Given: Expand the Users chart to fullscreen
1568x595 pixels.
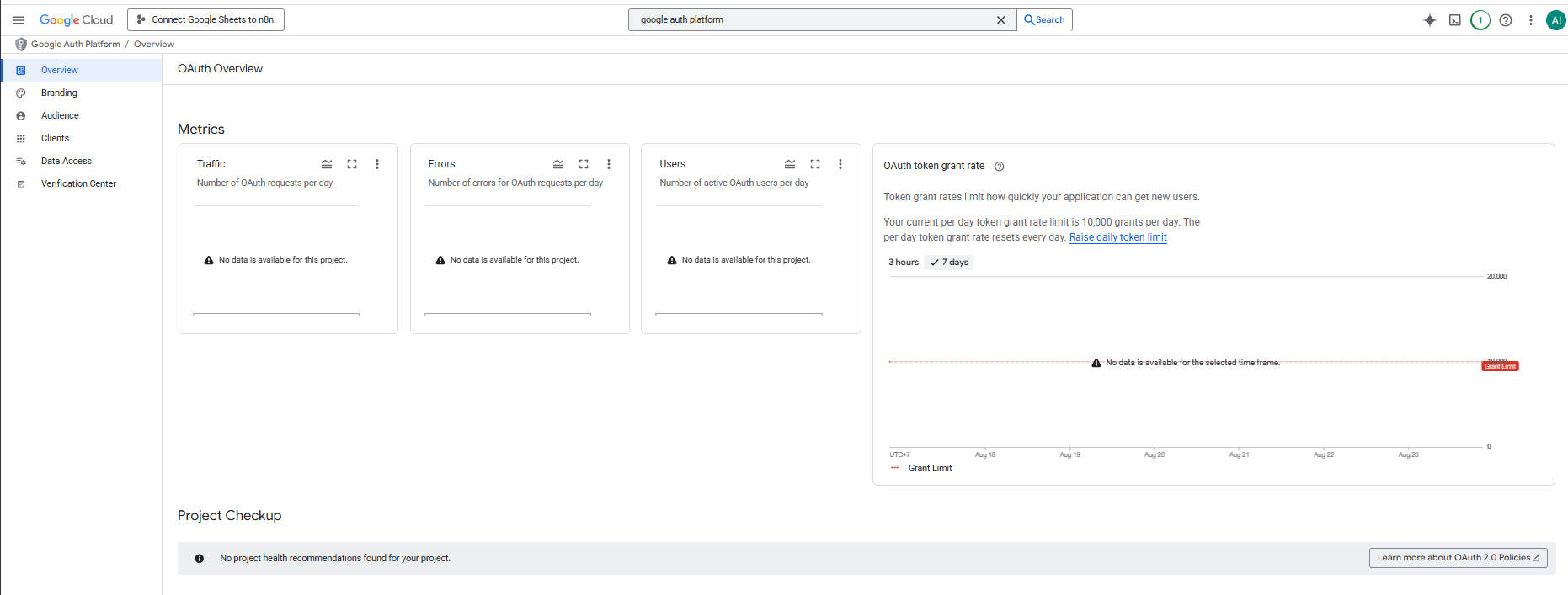Looking at the screenshot, I should [815, 164].
